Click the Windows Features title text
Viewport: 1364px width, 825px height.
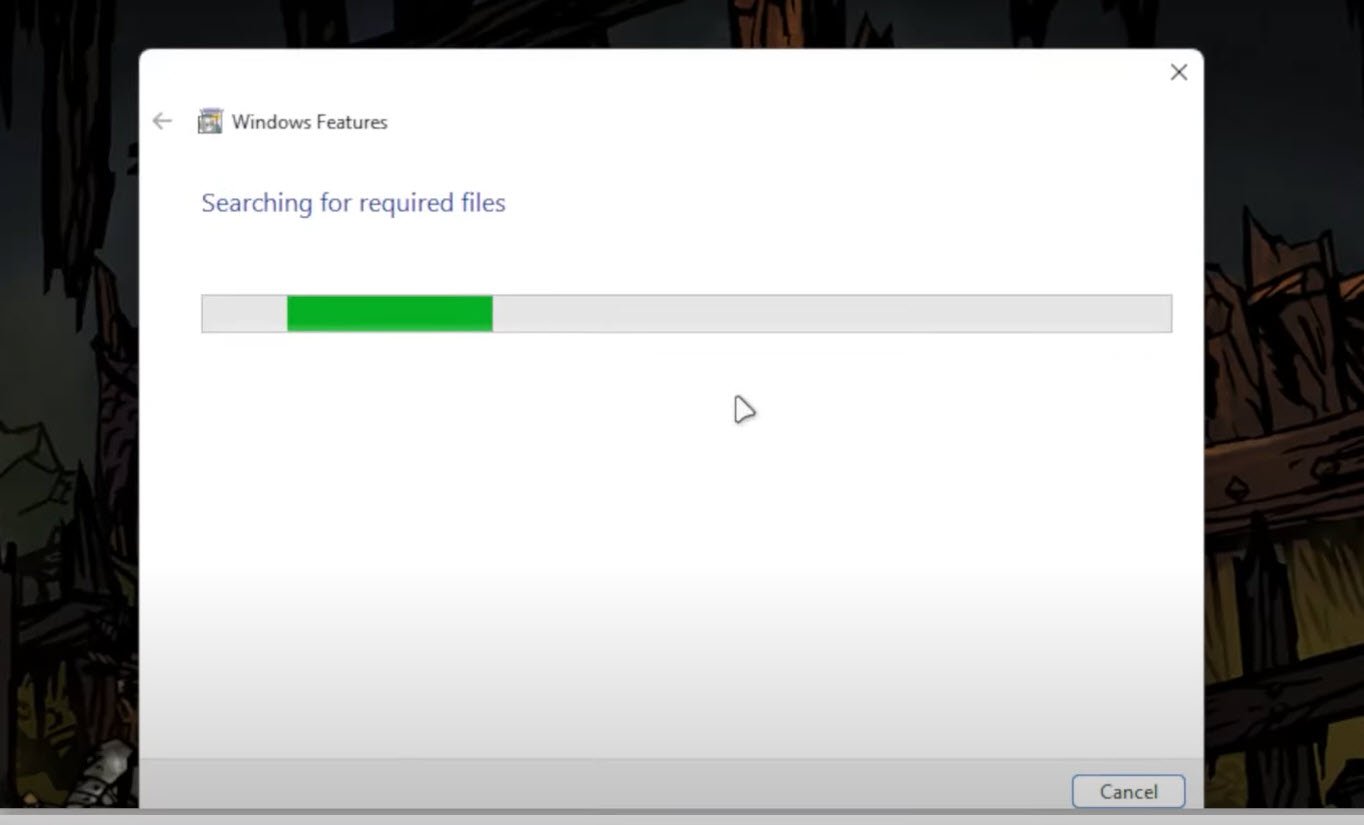tap(309, 121)
